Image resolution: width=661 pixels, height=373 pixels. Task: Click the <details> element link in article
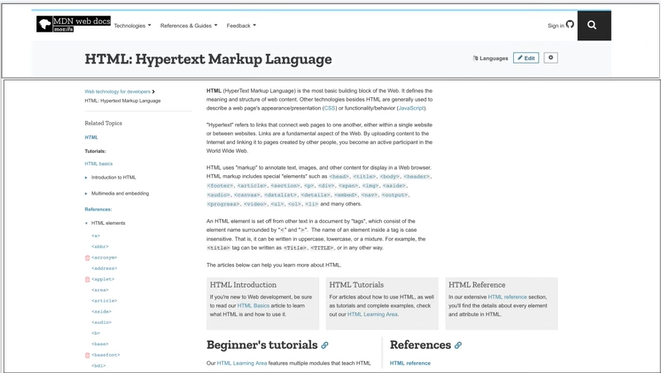tap(315, 195)
